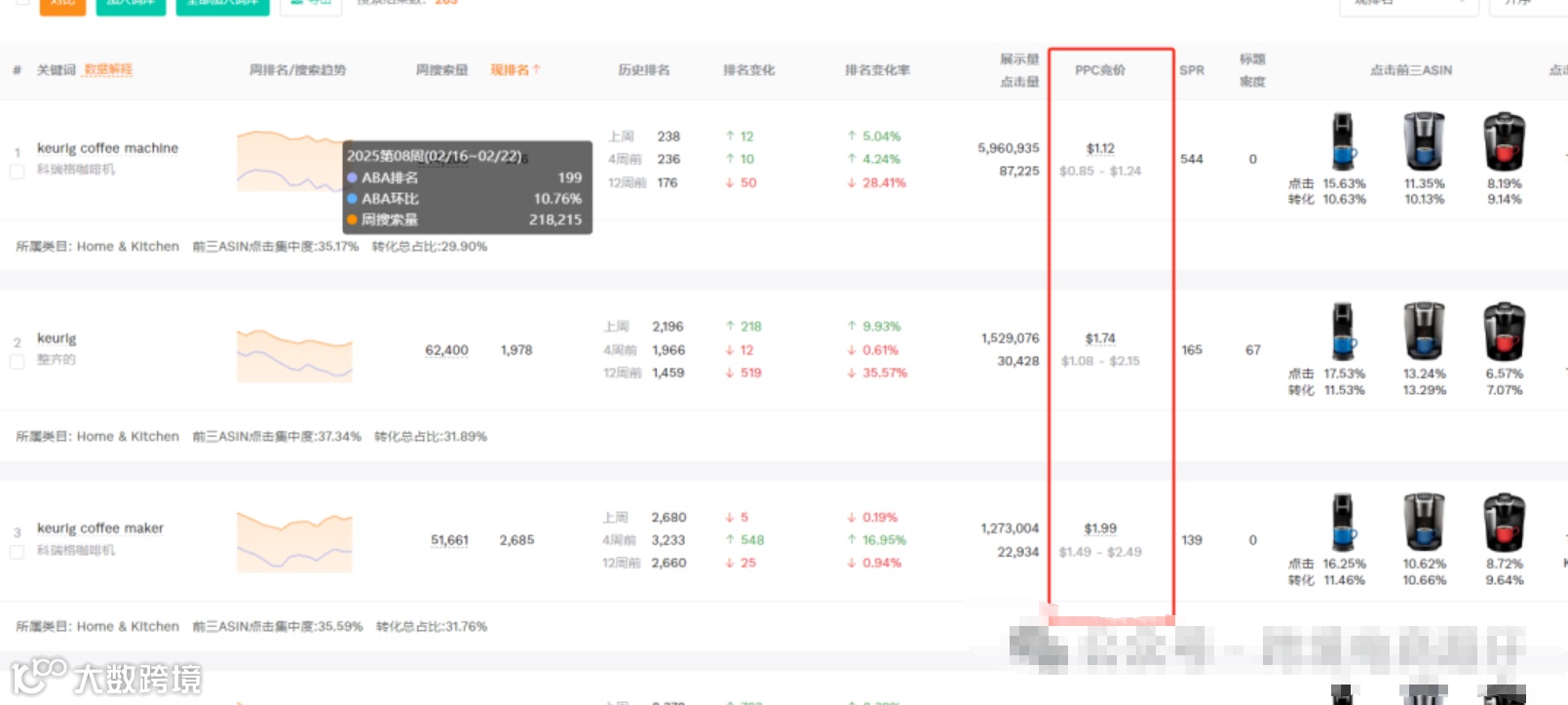Click the impressions value 1,273,004
Viewport: 1568px width, 705px height.
1010,529
